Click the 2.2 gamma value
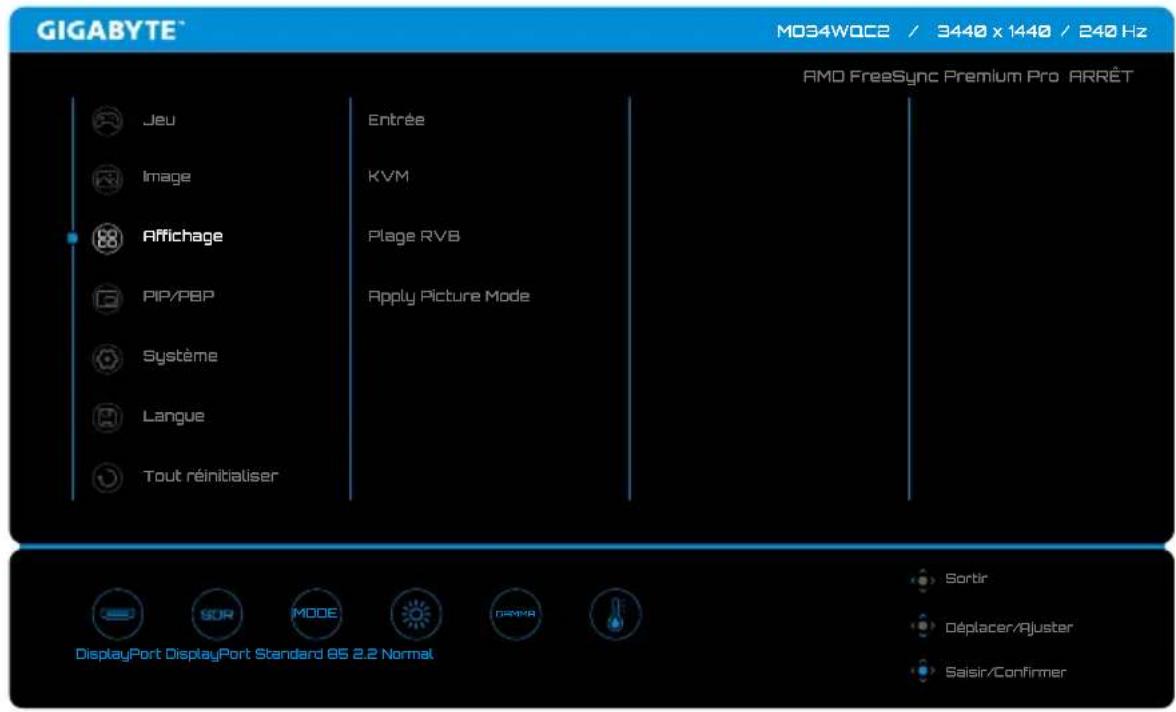The width and height of the screenshot is (1176, 712). point(364,654)
